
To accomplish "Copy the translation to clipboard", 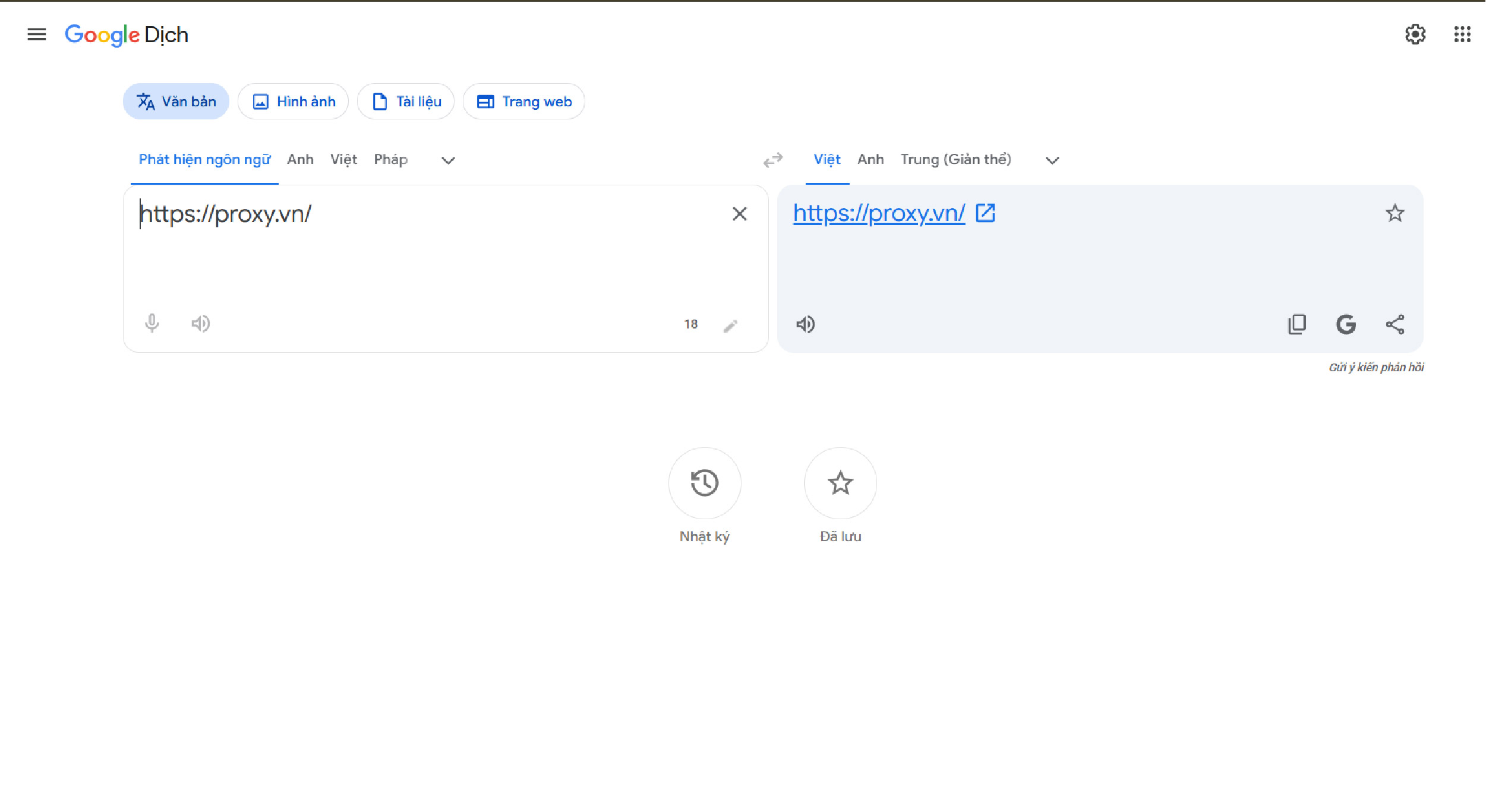I will (x=1297, y=324).
